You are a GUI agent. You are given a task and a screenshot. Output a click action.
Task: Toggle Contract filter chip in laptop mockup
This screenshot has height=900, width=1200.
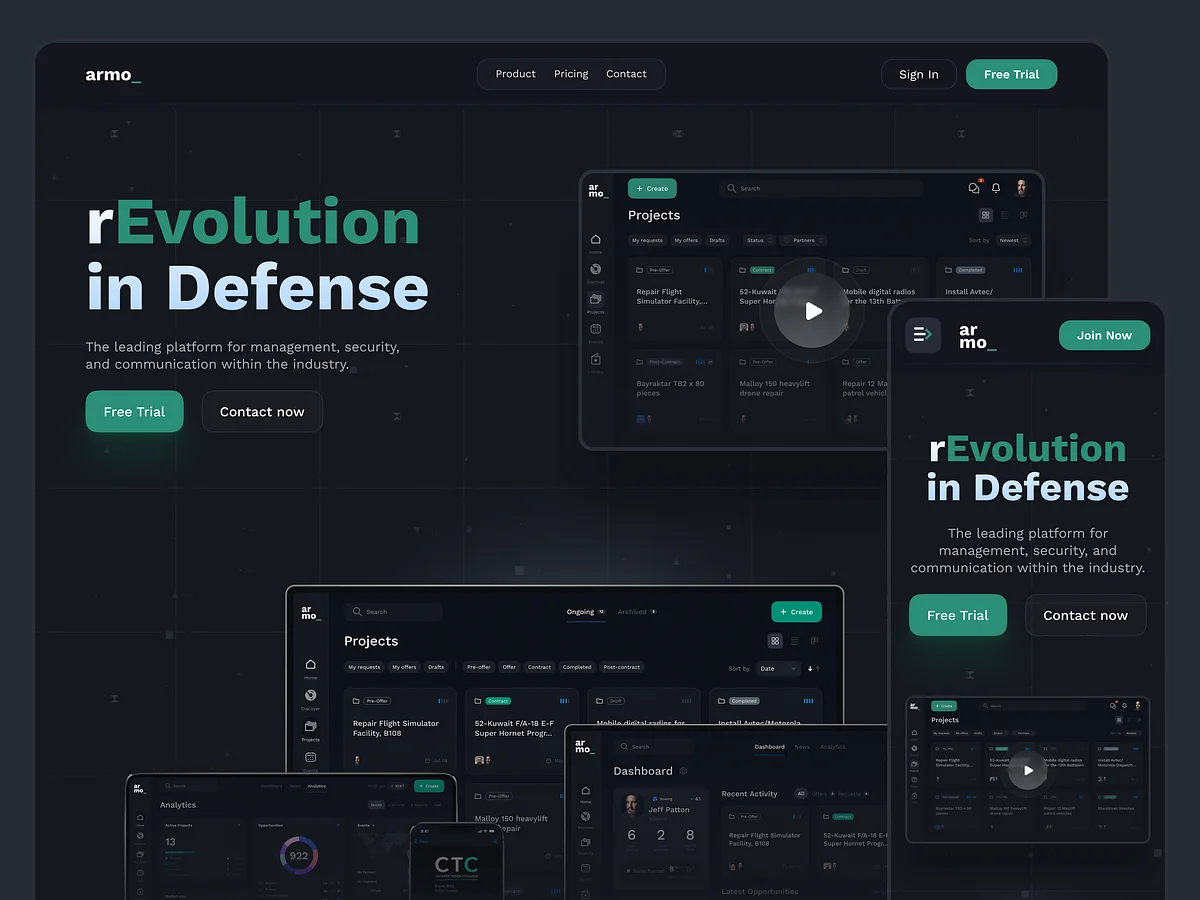pos(539,667)
